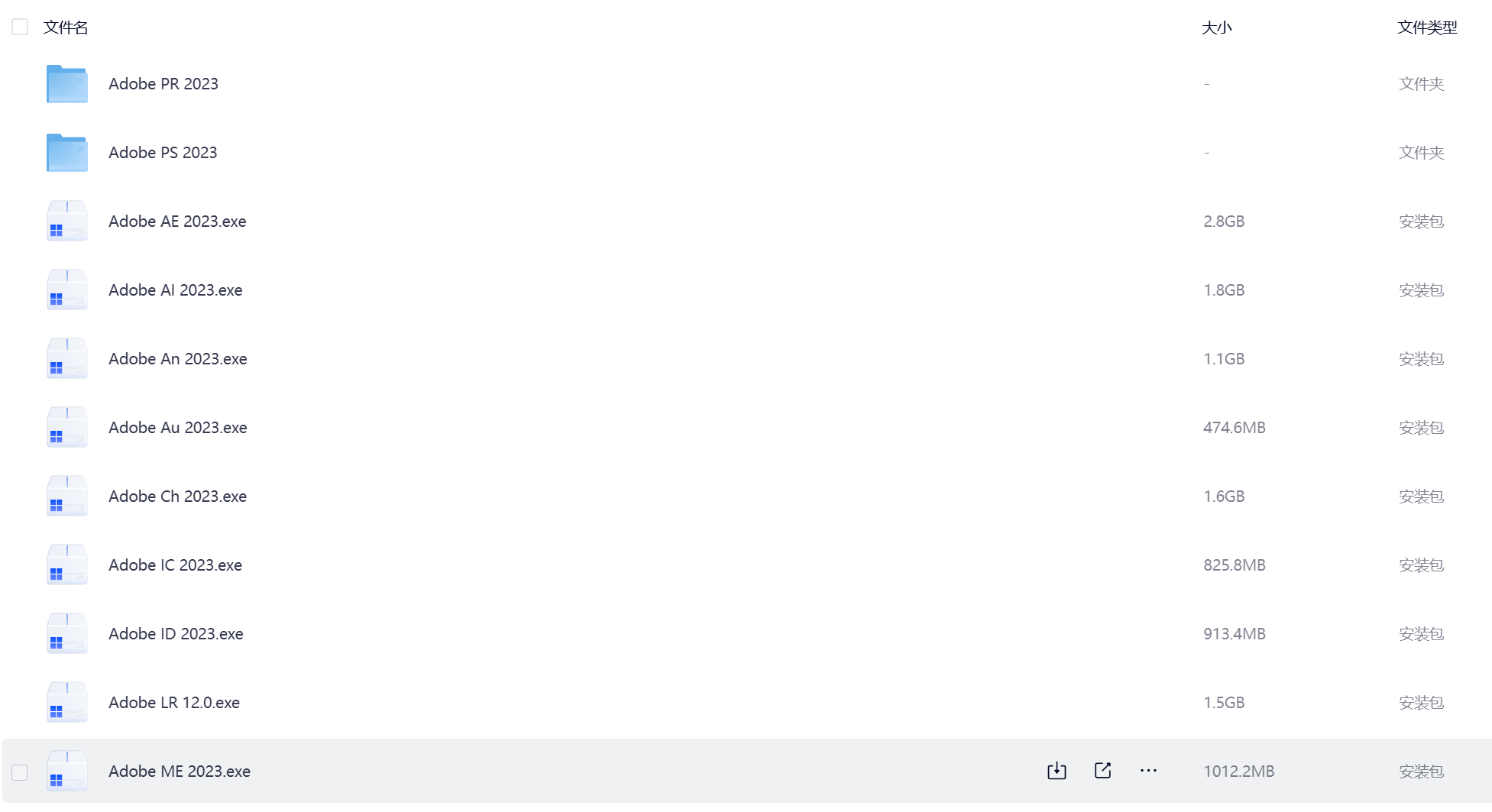1492x812 pixels.
Task: Sort the list by 大小 column header
Action: tap(1216, 28)
